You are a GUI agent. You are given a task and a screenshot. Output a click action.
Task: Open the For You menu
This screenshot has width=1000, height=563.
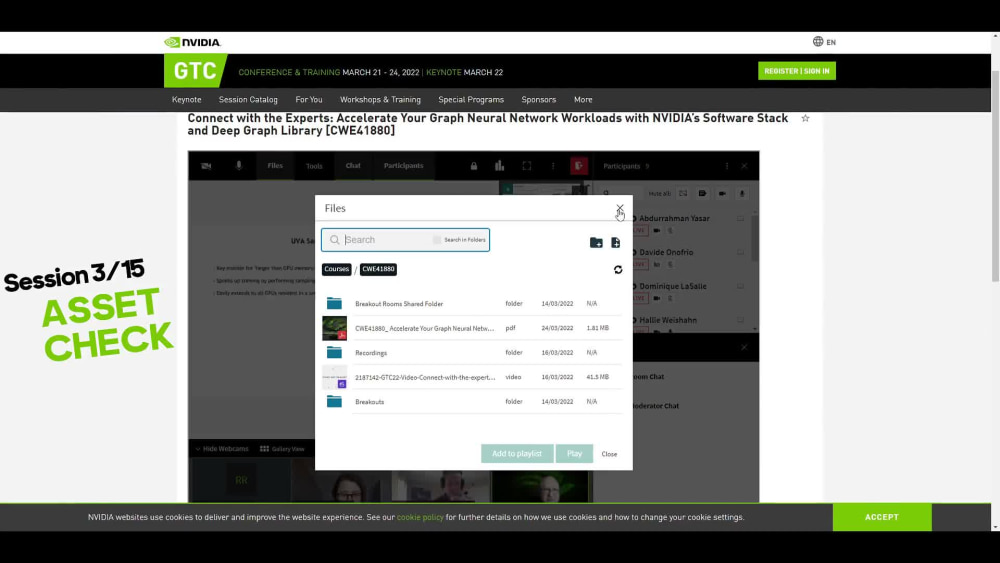point(309,99)
